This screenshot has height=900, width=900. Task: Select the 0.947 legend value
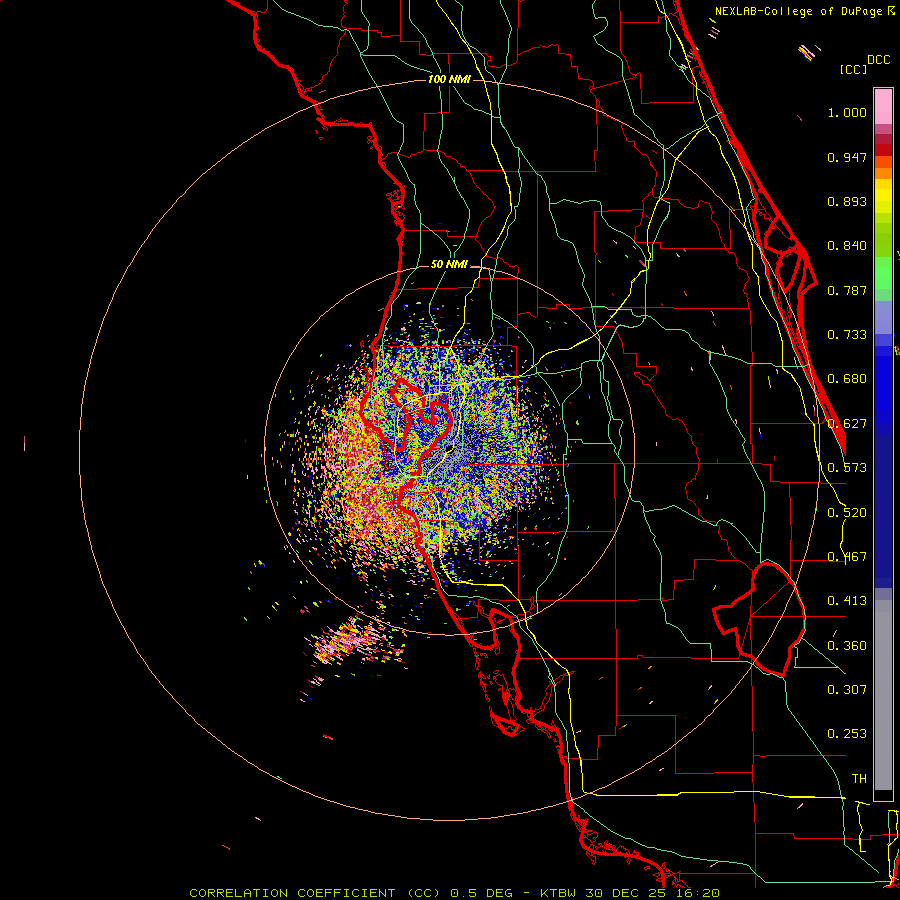[847, 157]
